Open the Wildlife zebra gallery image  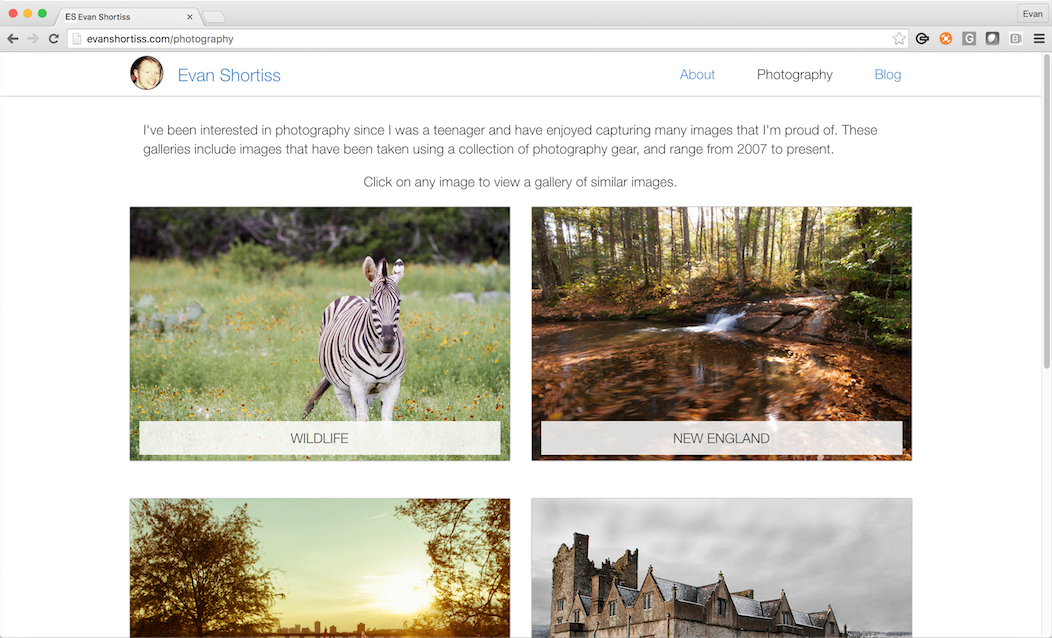(x=319, y=333)
